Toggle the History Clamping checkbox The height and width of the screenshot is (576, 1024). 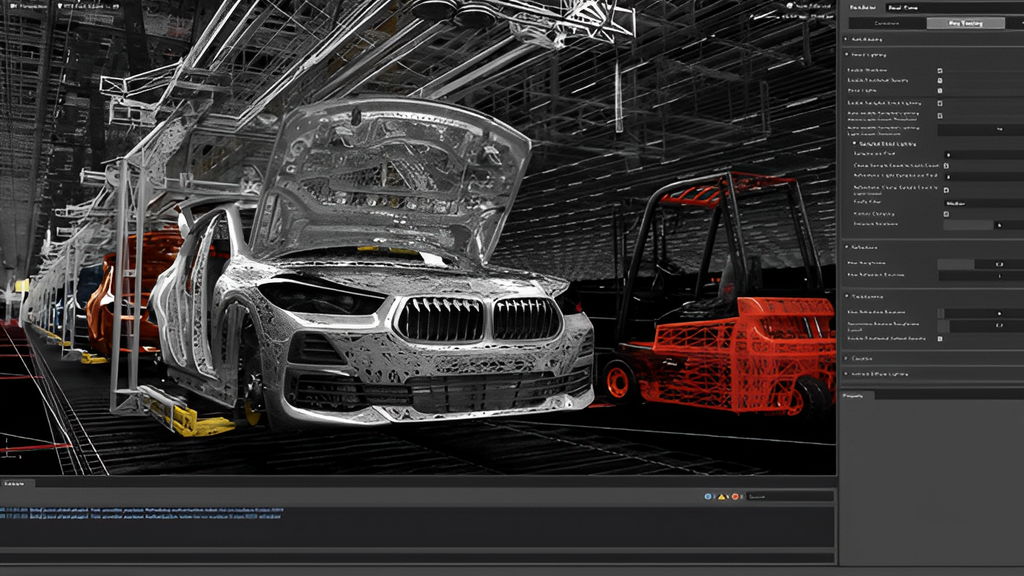tap(946, 214)
